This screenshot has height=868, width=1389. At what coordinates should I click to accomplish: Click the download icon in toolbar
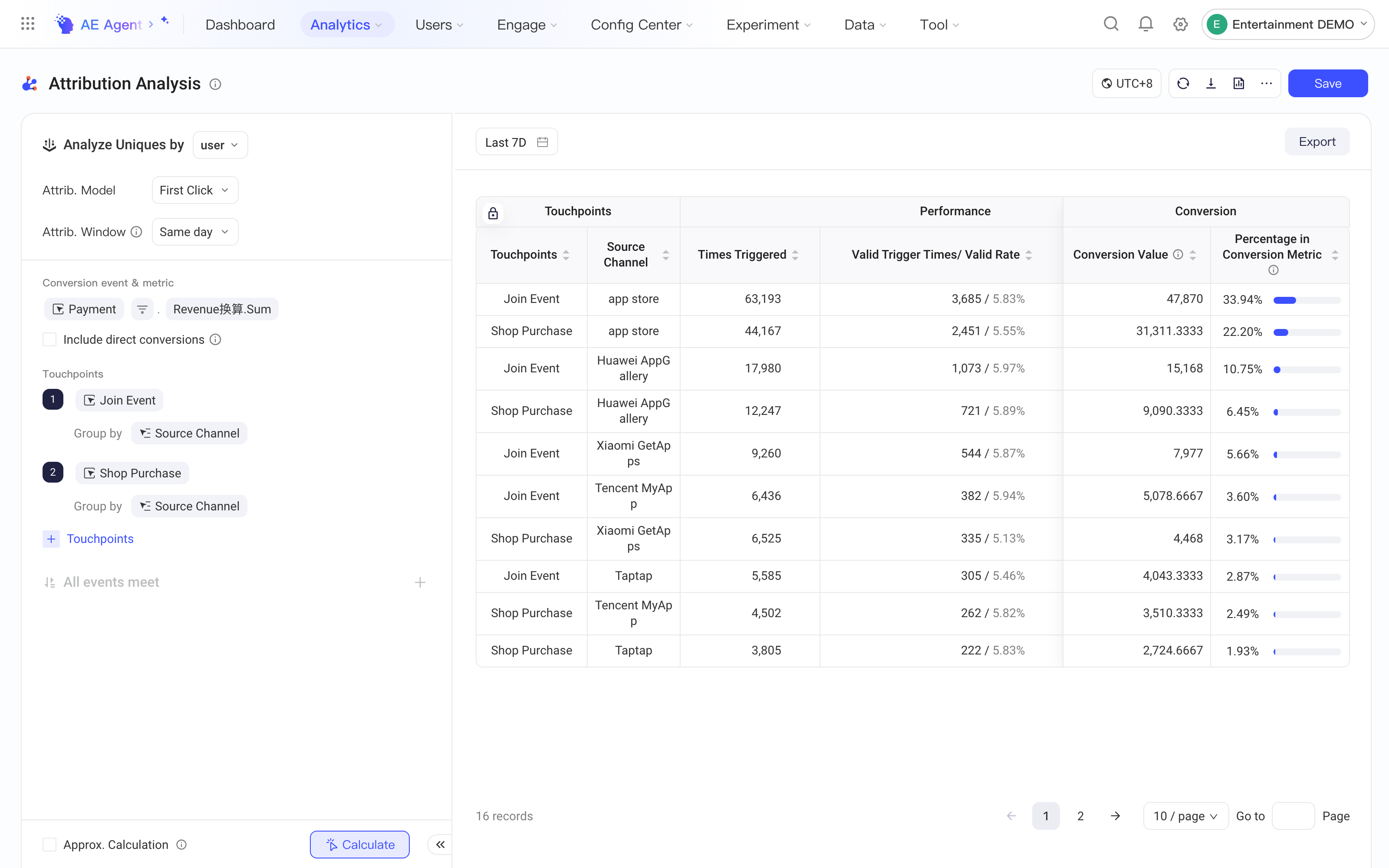click(1211, 83)
